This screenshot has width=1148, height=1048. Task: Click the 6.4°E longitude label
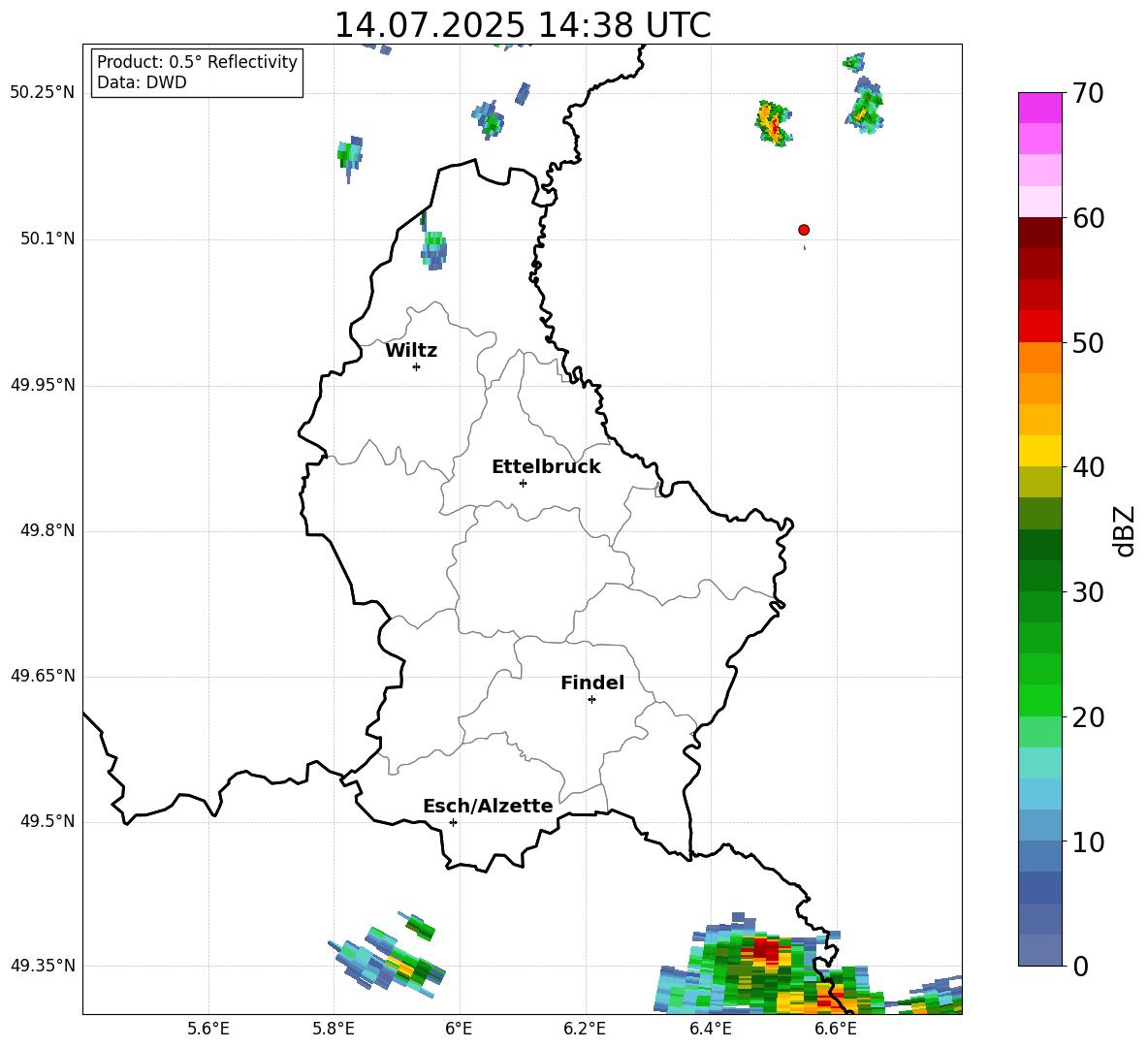coord(710,1029)
